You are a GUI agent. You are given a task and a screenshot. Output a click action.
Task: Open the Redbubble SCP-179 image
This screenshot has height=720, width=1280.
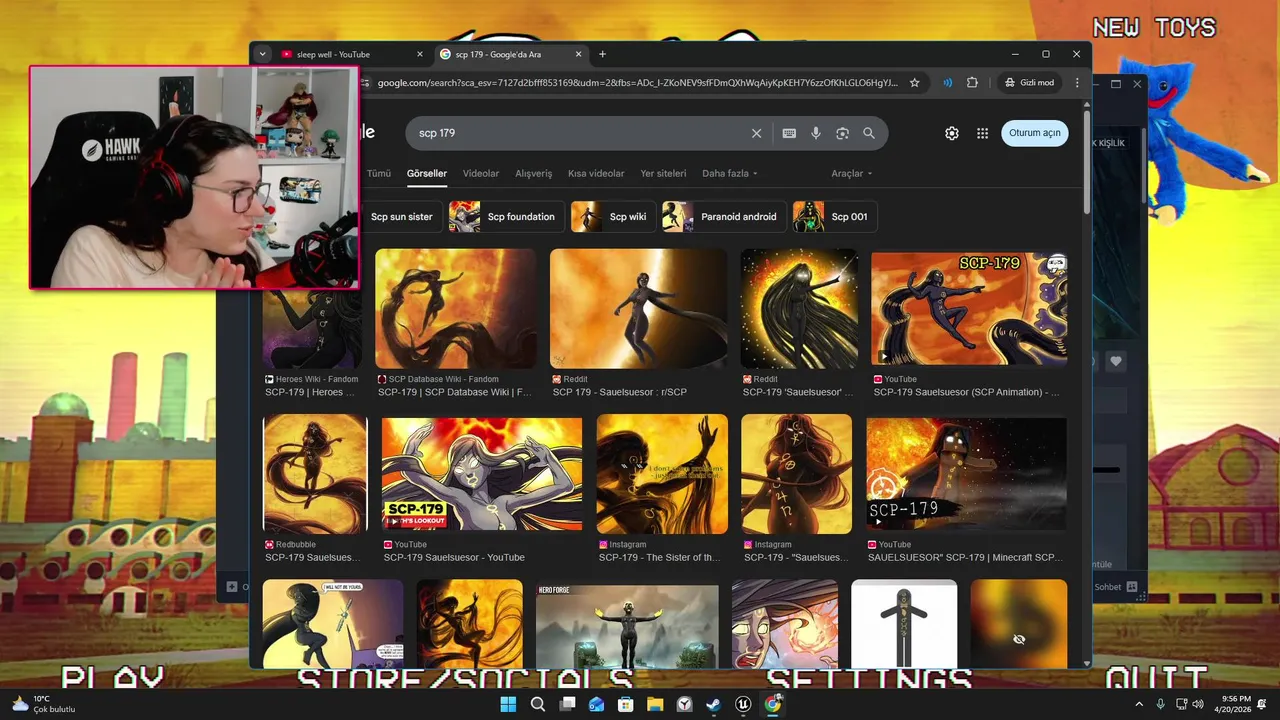coord(315,474)
